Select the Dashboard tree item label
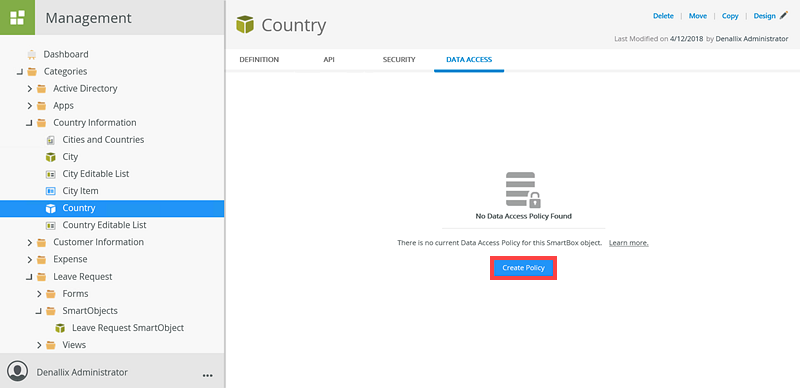 click(66, 54)
